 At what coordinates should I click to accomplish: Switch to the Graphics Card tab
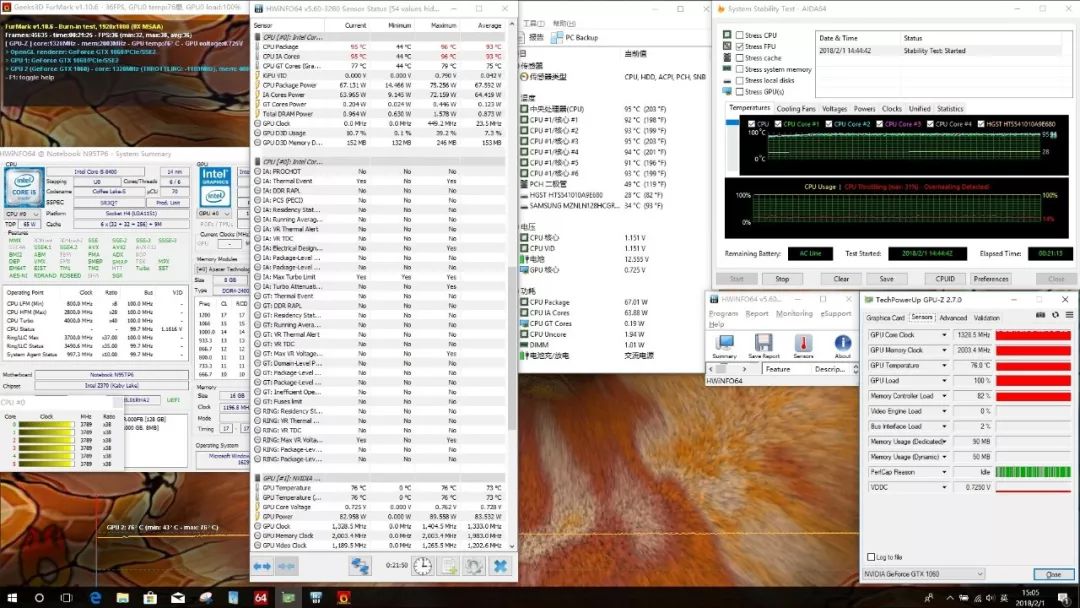(885, 318)
